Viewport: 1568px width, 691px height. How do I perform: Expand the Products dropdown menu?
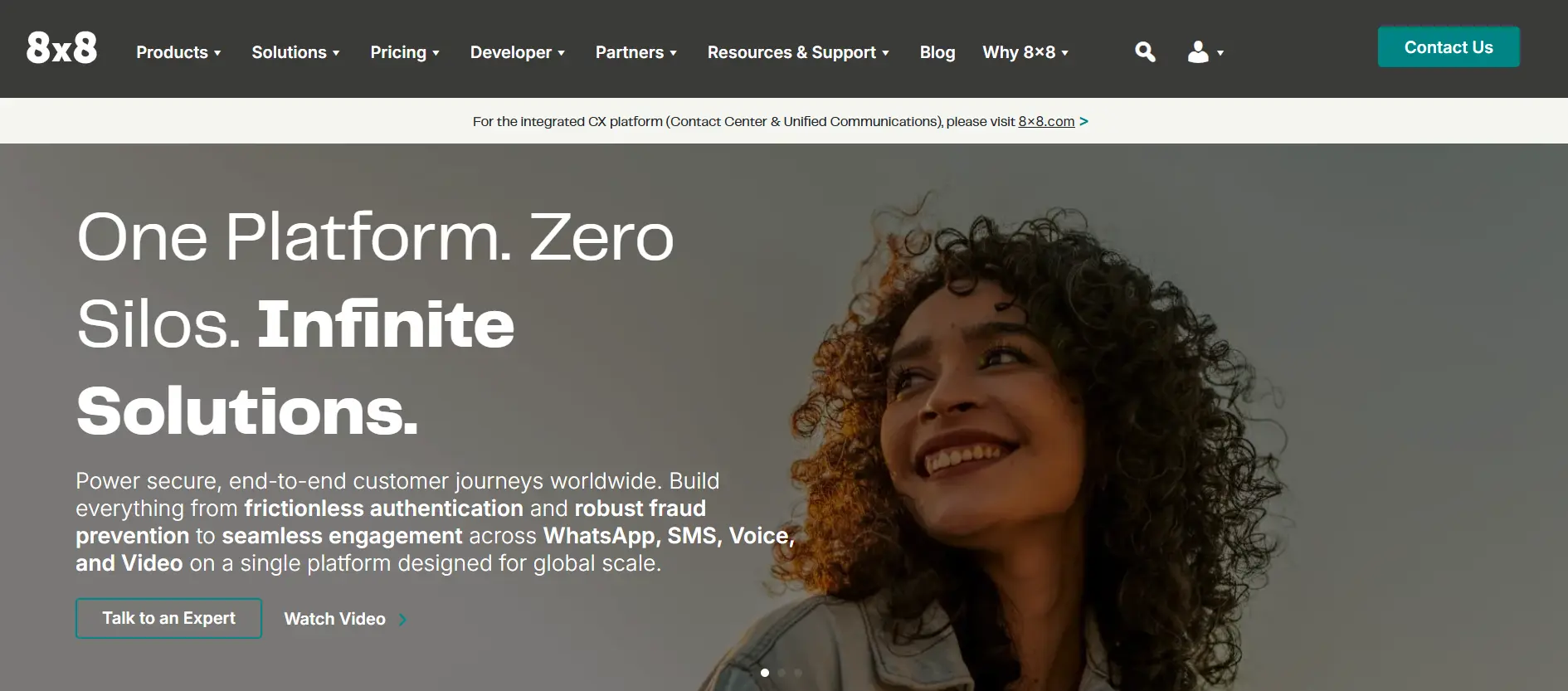[x=178, y=52]
